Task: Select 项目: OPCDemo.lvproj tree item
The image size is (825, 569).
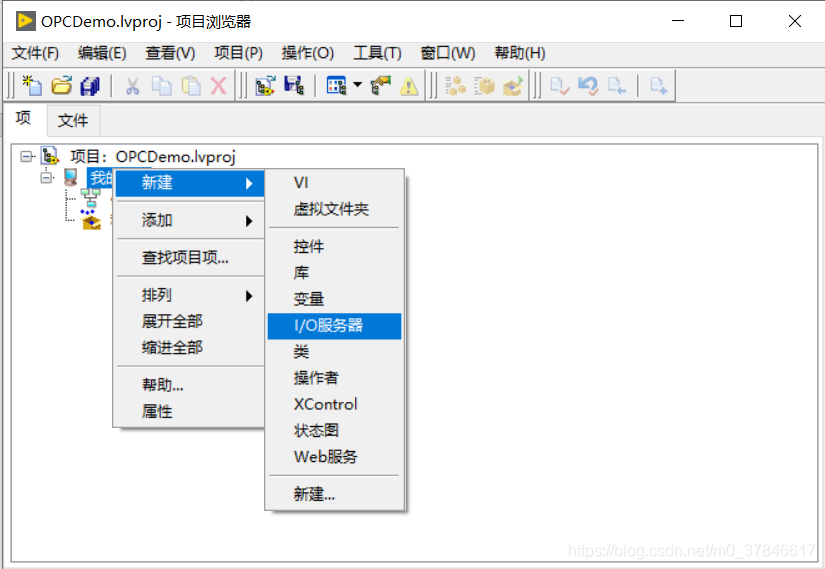Action: pyautogui.click(x=153, y=157)
